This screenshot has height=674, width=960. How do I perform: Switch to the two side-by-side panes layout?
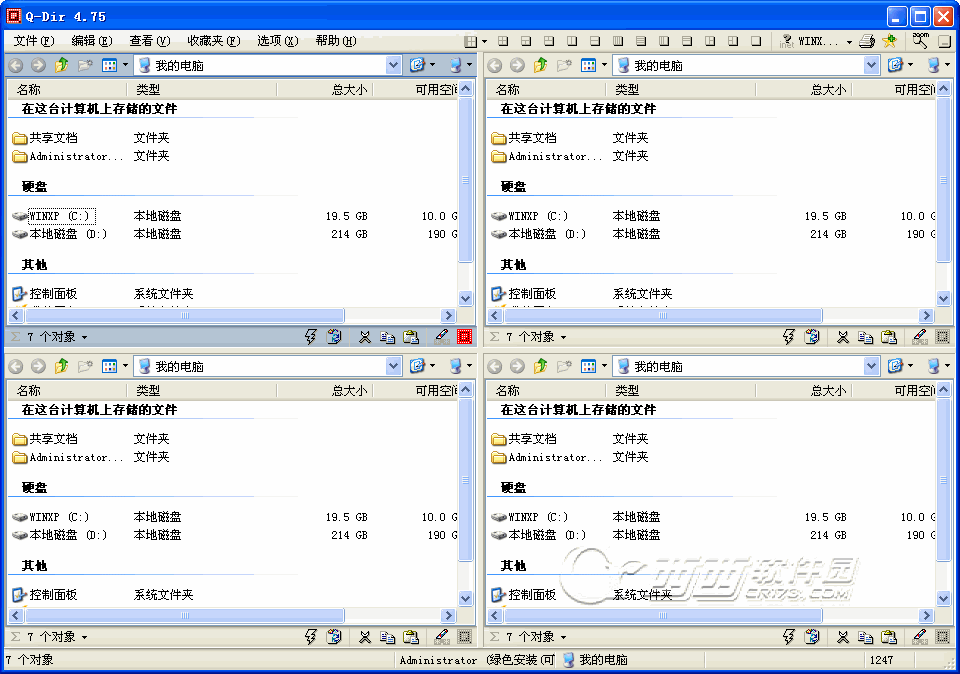click(x=572, y=41)
